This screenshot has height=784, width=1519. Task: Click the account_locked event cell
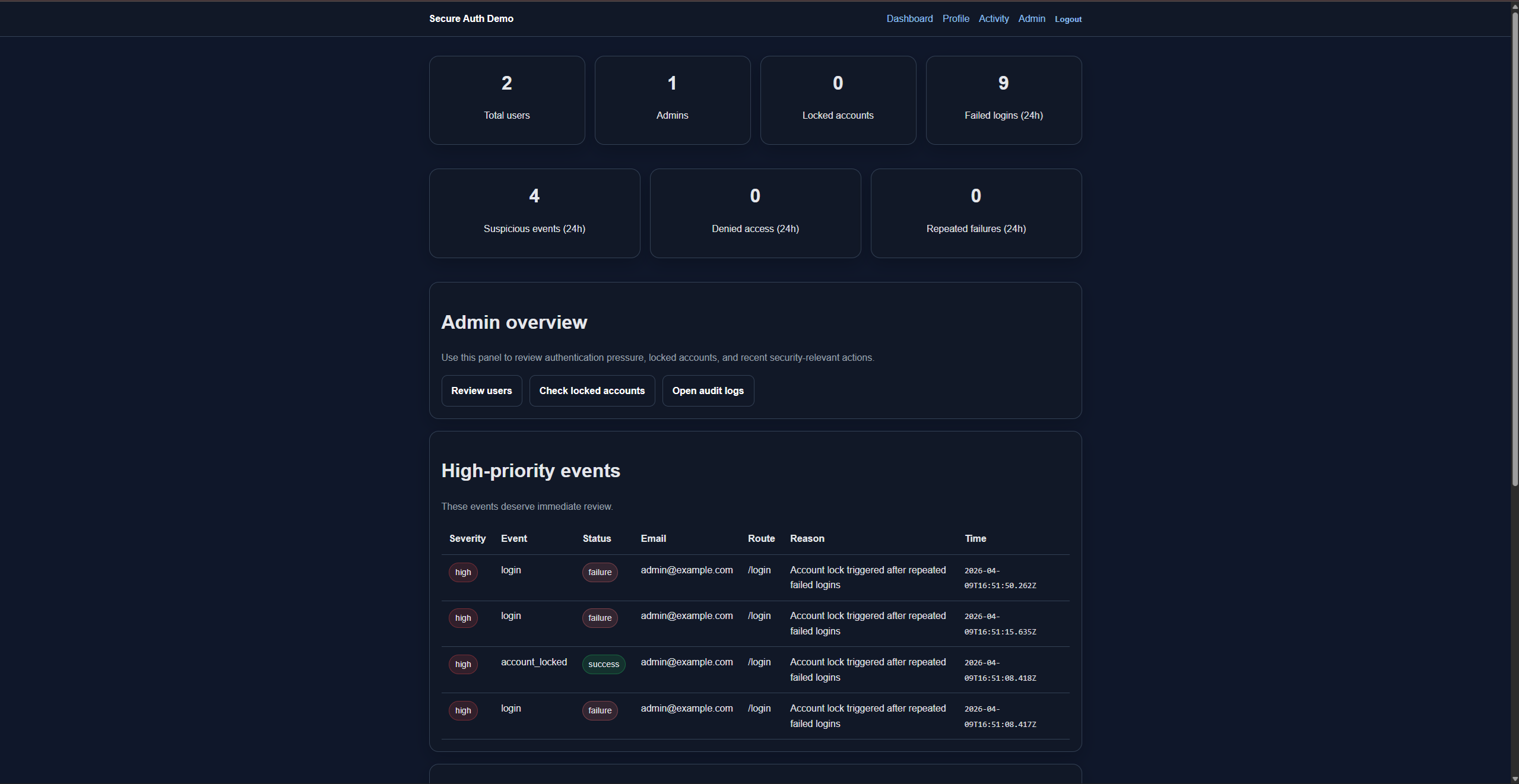click(534, 662)
